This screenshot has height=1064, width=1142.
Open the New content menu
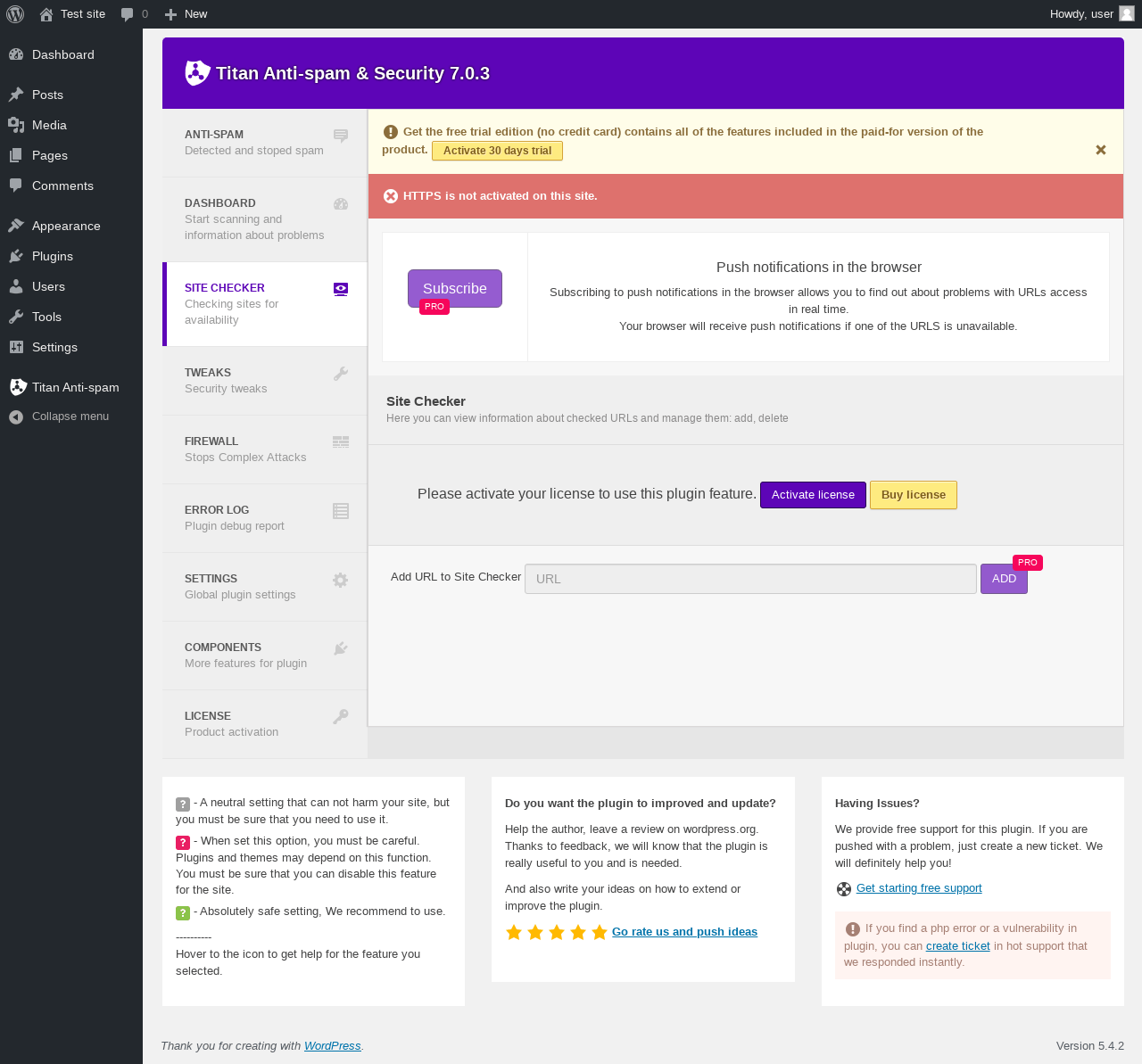coord(186,14)
